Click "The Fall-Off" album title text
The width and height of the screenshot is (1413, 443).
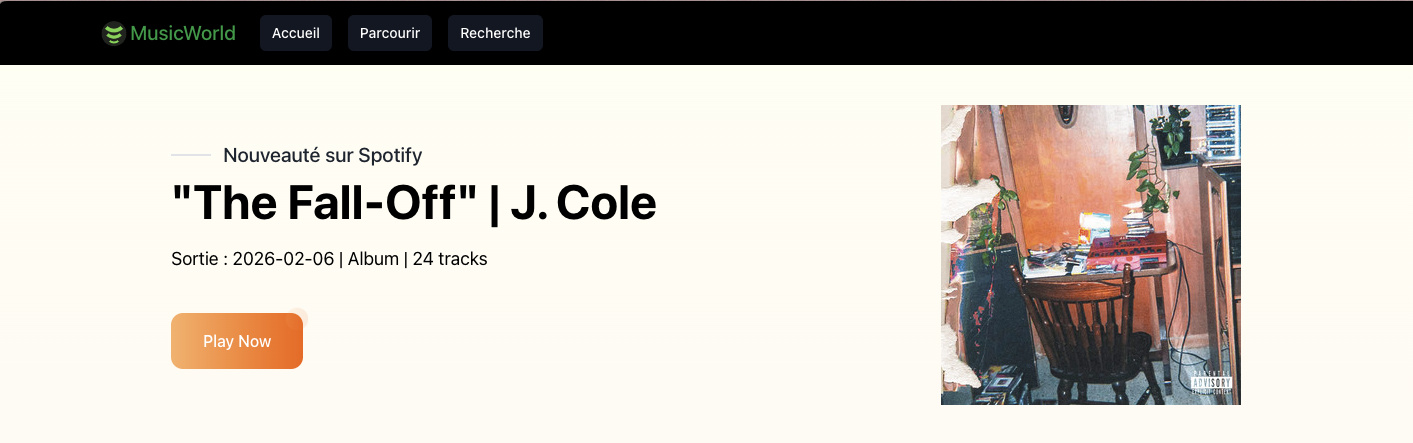coord(324,204)
